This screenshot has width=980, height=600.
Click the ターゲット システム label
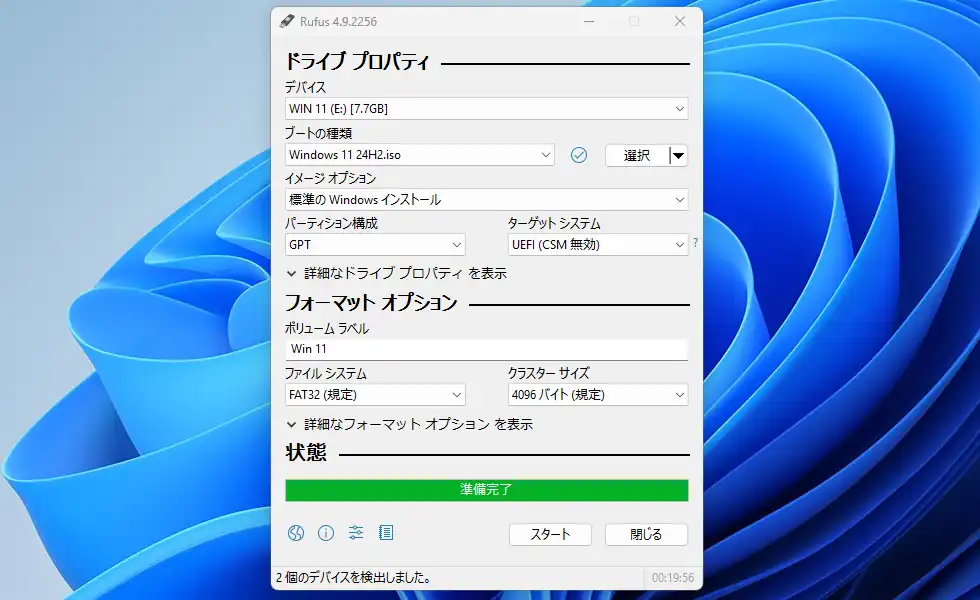pyautogui.click(x=554, y=223)
